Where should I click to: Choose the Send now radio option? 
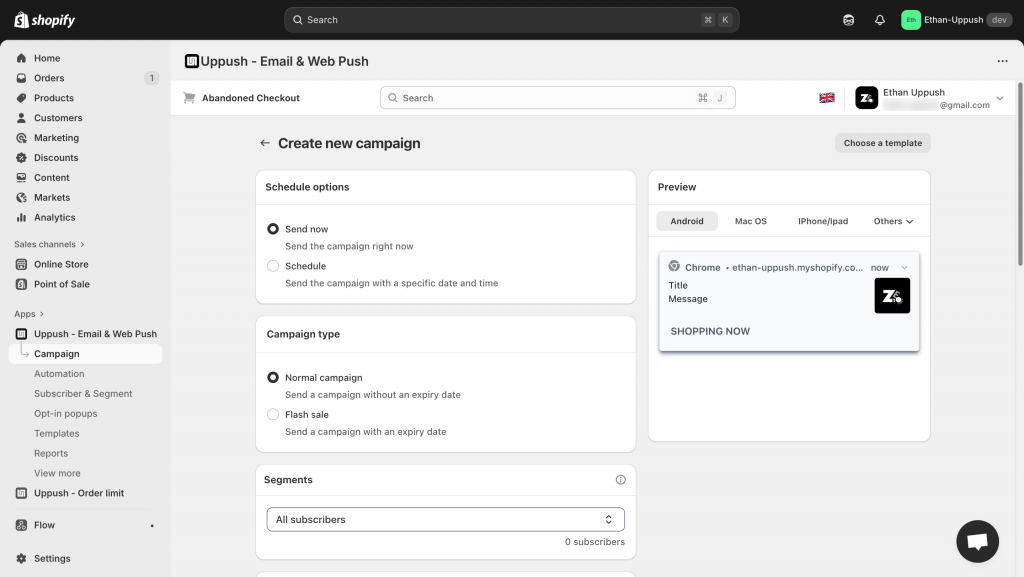tap(273, 229)
